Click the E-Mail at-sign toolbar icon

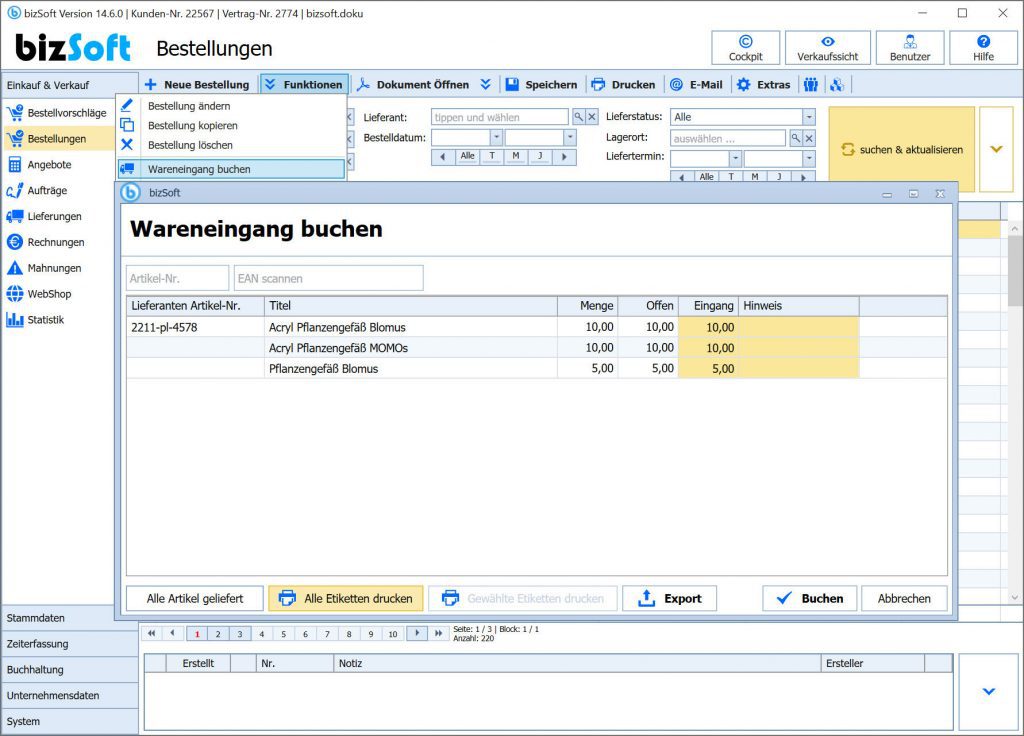tap(677, 84)
